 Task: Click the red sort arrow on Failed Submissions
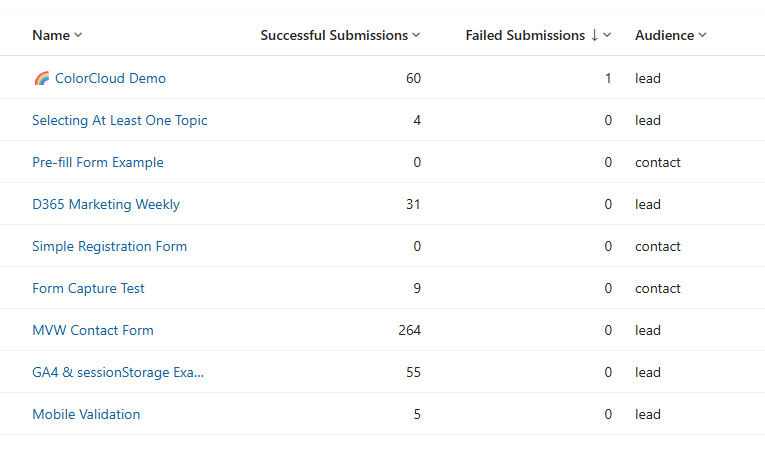(x=594, y=35)
